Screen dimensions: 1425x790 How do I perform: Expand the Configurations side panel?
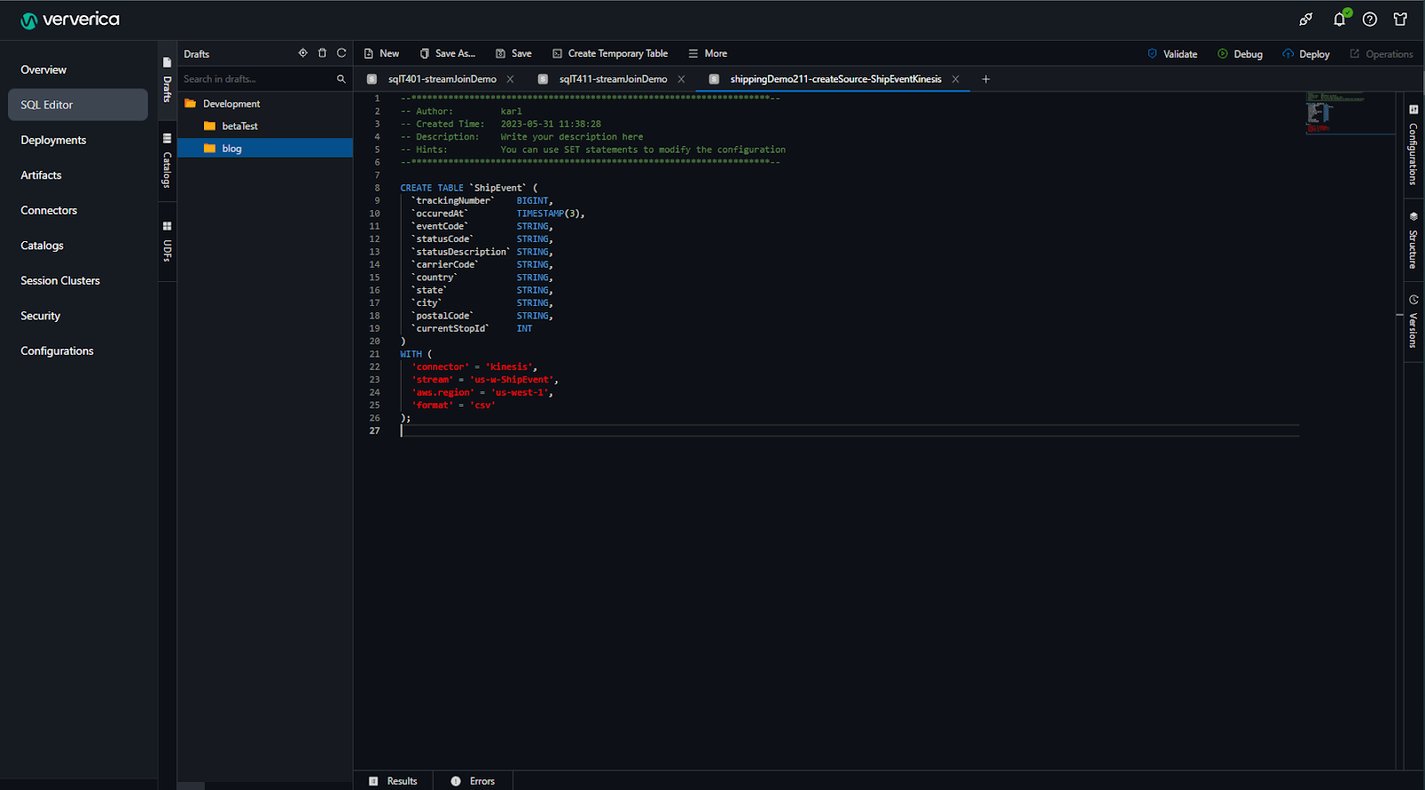coord(1412,144)
